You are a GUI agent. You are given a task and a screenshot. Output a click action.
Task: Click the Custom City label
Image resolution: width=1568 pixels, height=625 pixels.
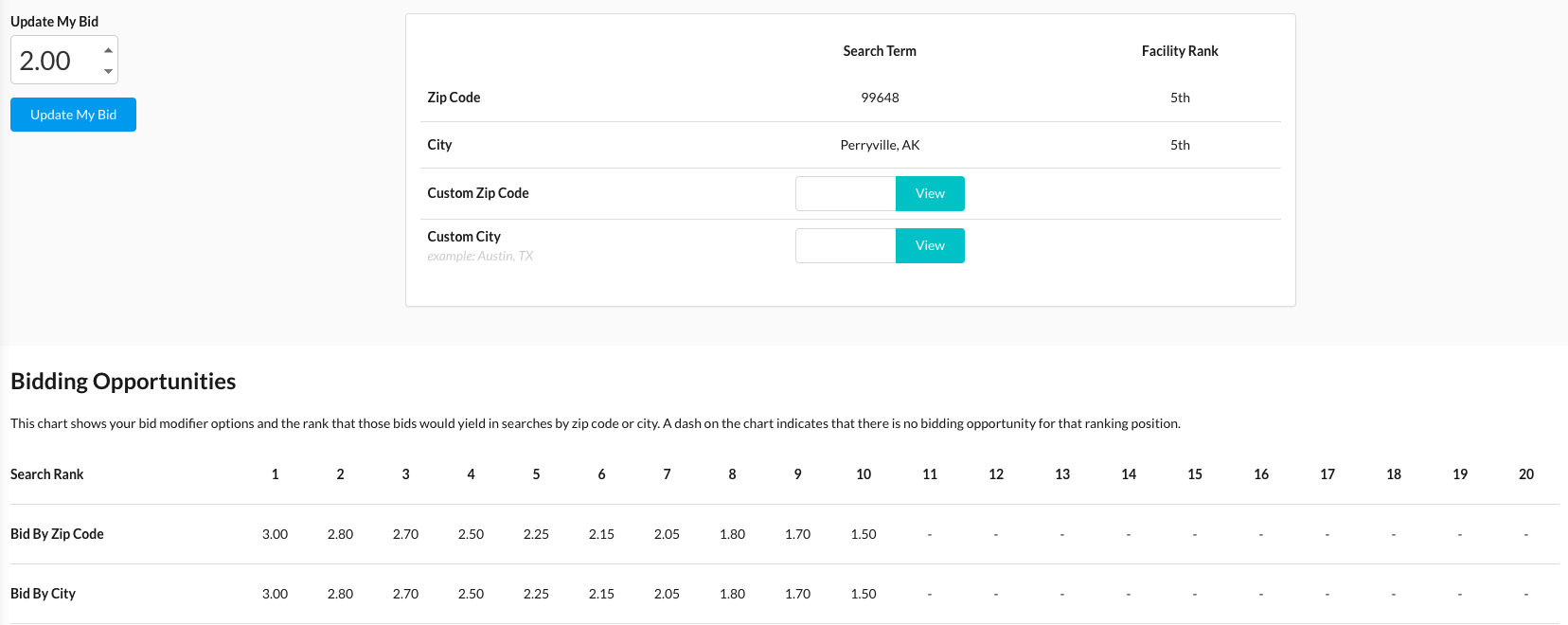tap(464, 237)
